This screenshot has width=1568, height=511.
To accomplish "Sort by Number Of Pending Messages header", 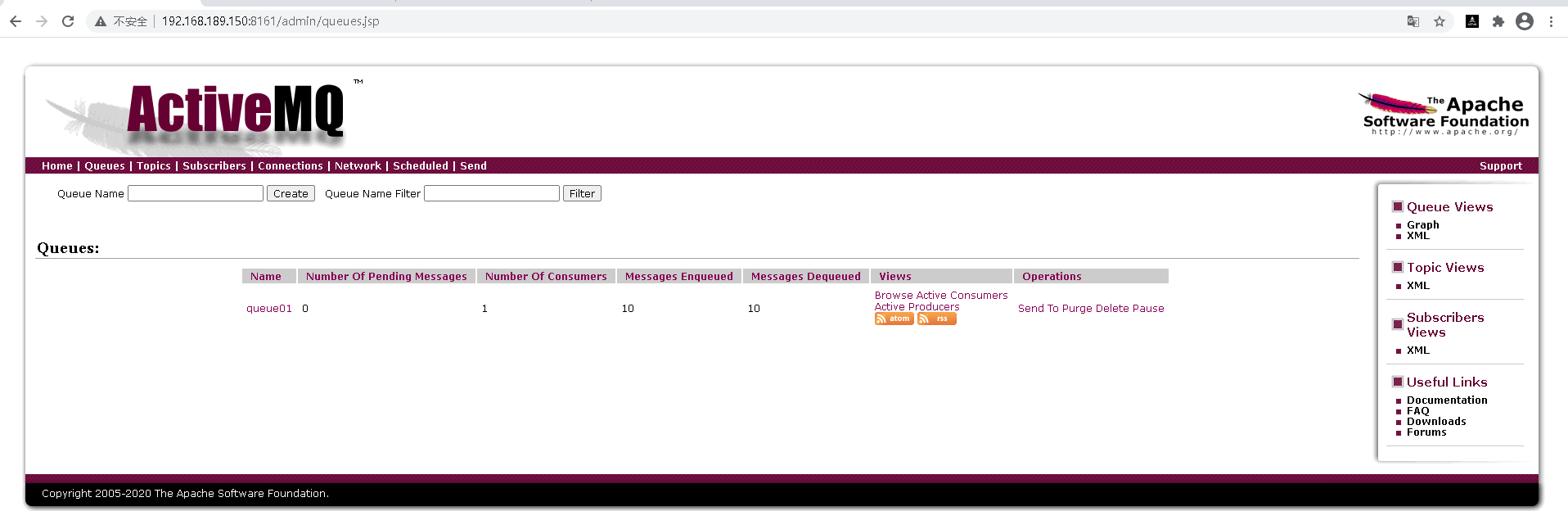I will (x=386, y=276).
